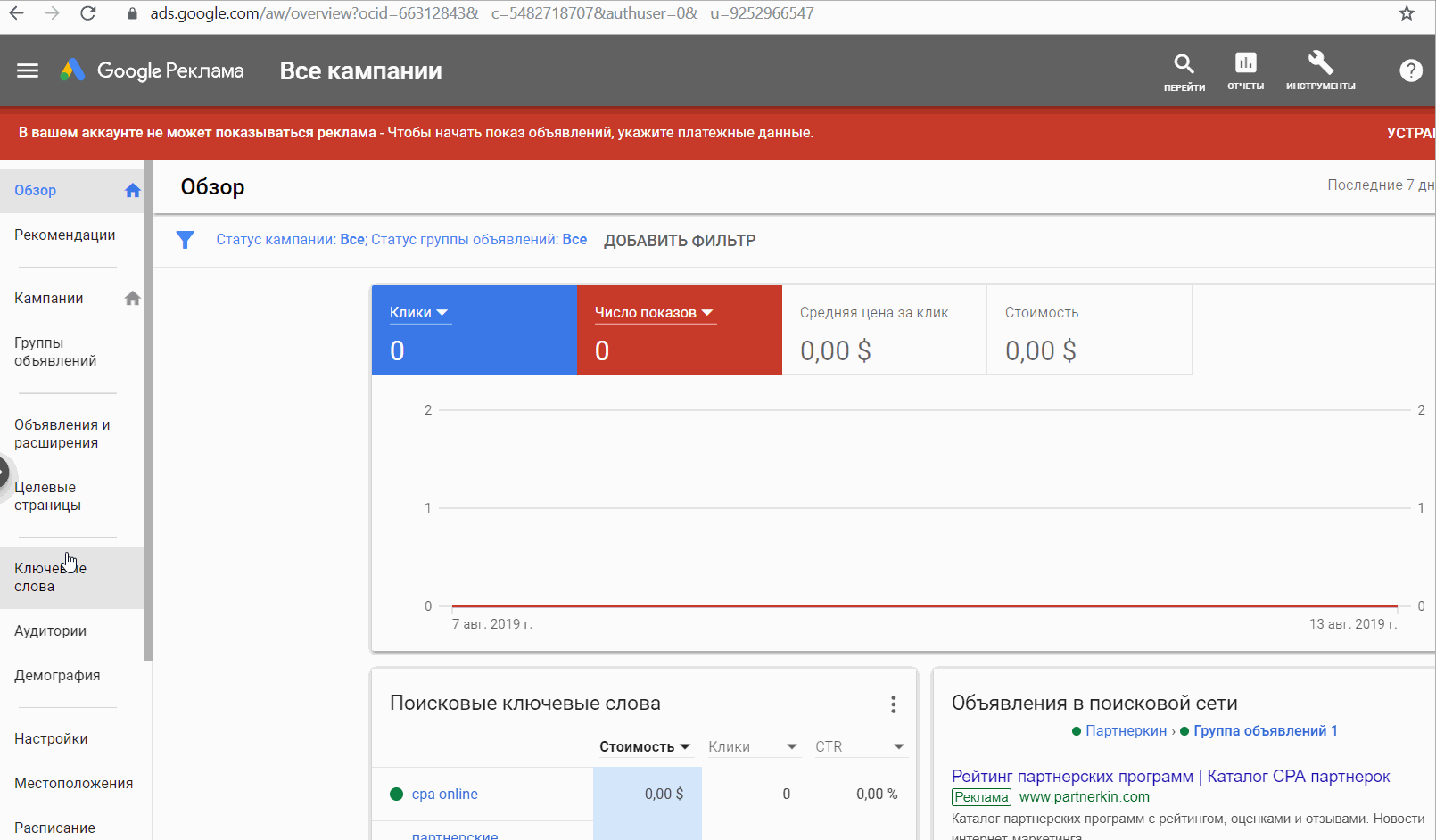Go to Аудитории in the sidebar
Viewport: 1436px width, 840px height.
pos(51,631)
